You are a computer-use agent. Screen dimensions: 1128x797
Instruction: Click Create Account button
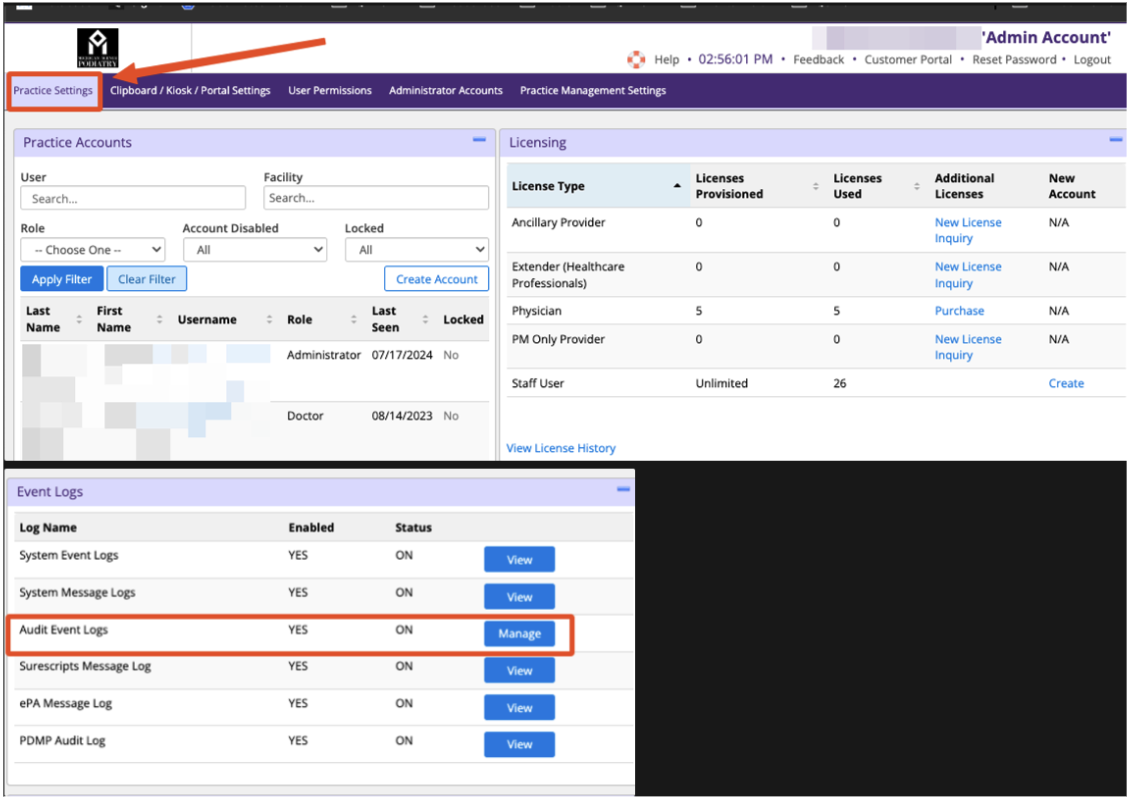tap(437, 279)
